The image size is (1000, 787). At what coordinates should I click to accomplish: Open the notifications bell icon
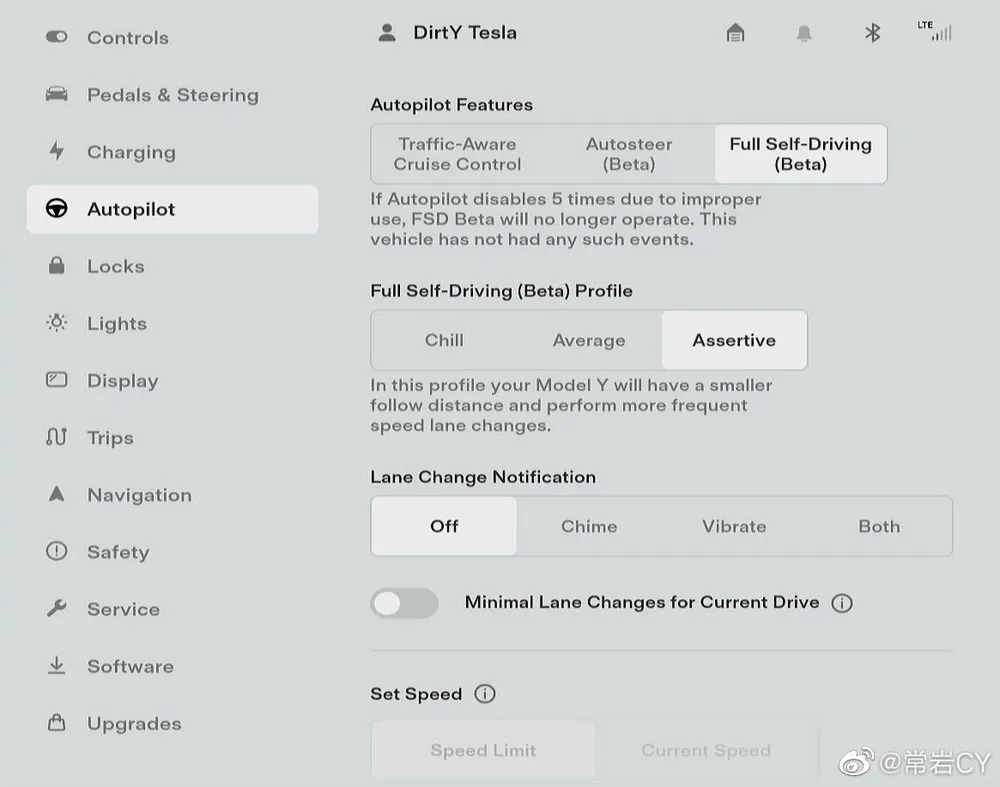[x=804, y=33]
